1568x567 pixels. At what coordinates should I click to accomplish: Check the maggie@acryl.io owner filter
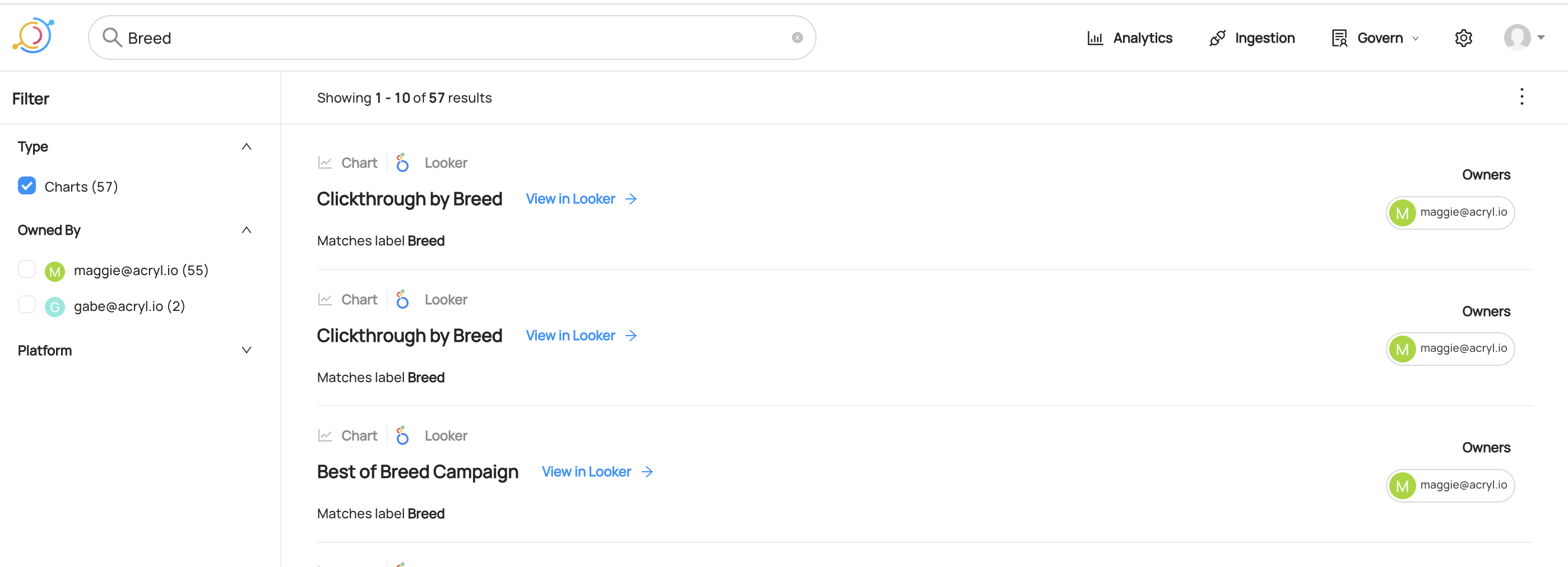point(27,269)
